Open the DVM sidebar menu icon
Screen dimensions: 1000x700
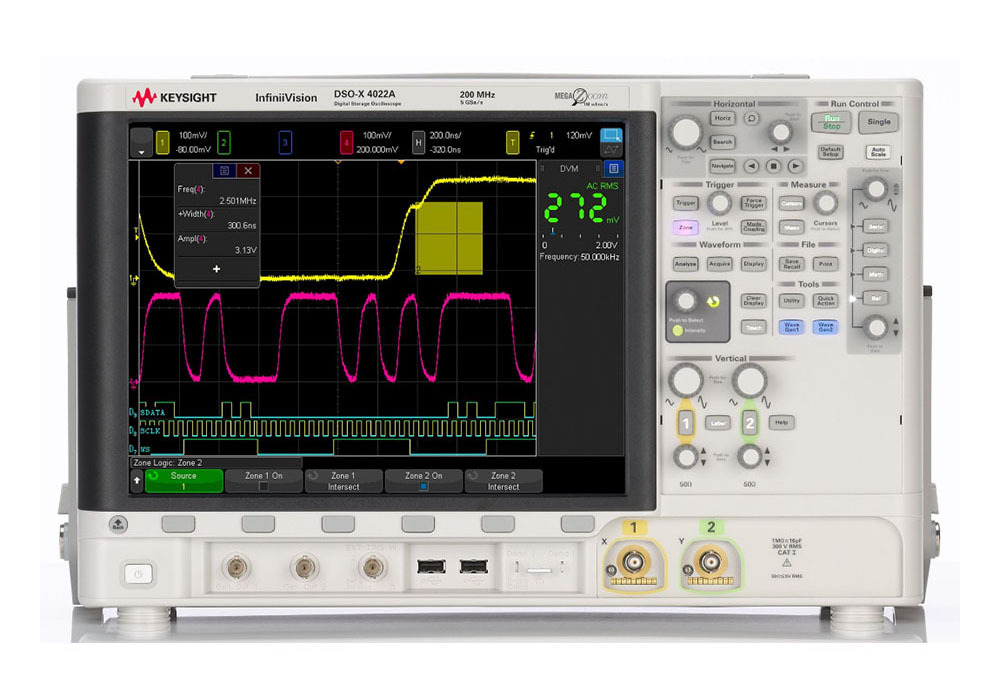click(613, 168)
